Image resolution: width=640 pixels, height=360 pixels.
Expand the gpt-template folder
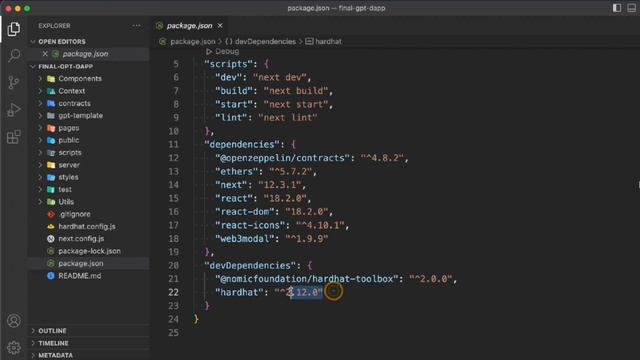80,116
